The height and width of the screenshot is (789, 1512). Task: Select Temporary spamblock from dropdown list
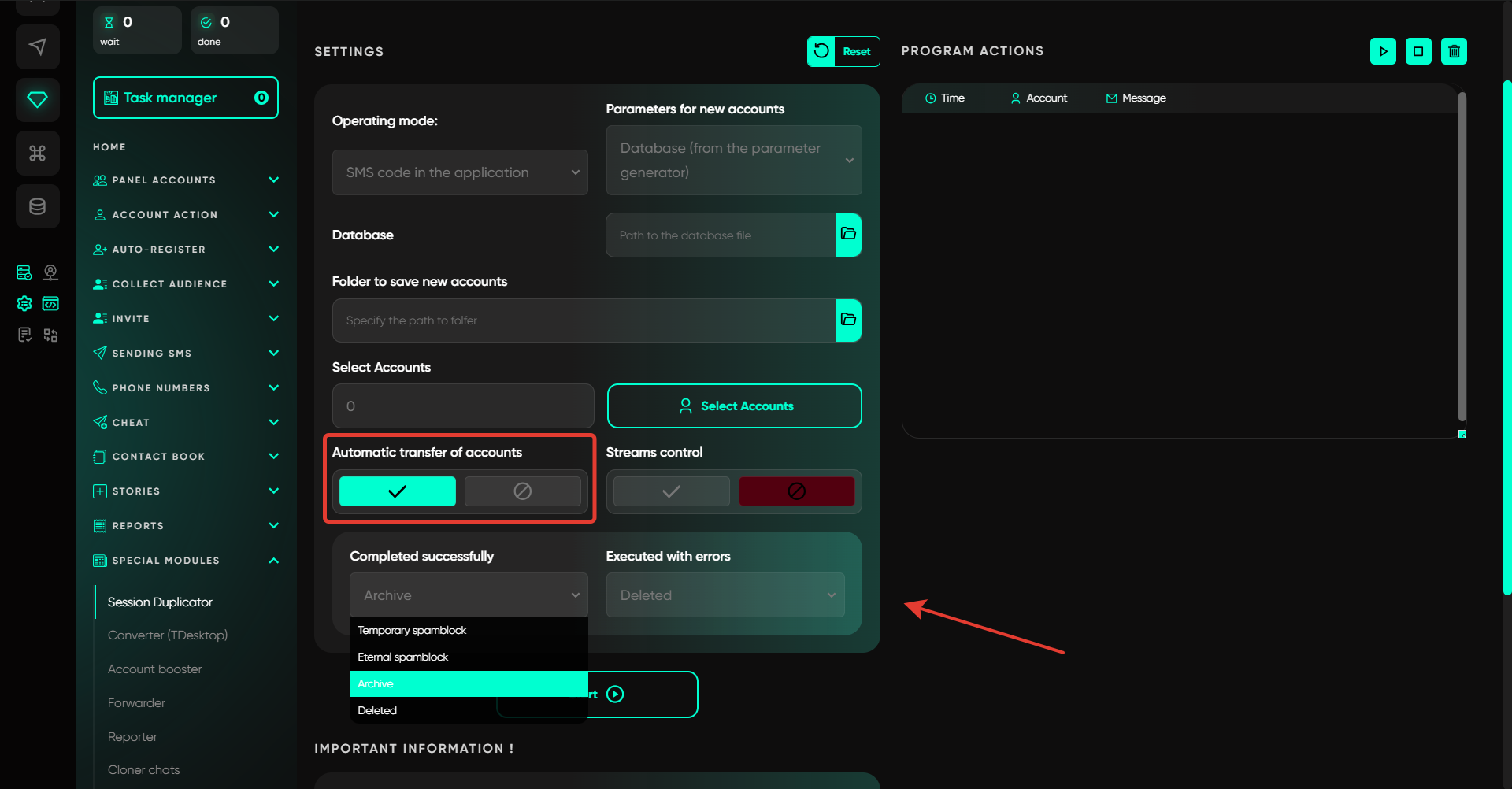point(412,630)
